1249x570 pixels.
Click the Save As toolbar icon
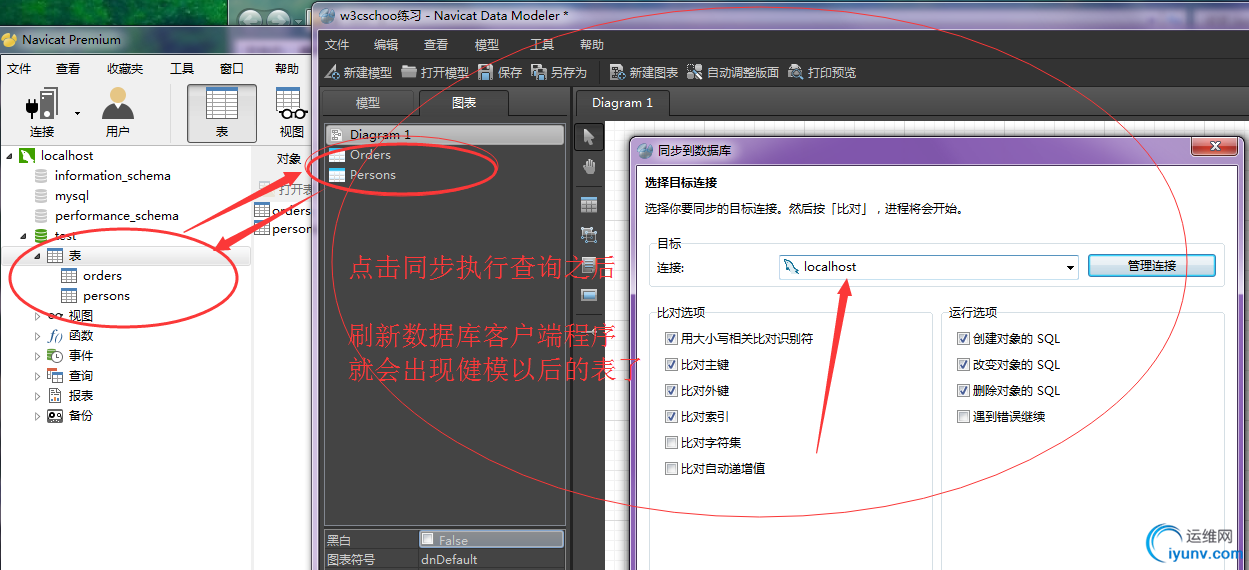click(x=539, y=72)
